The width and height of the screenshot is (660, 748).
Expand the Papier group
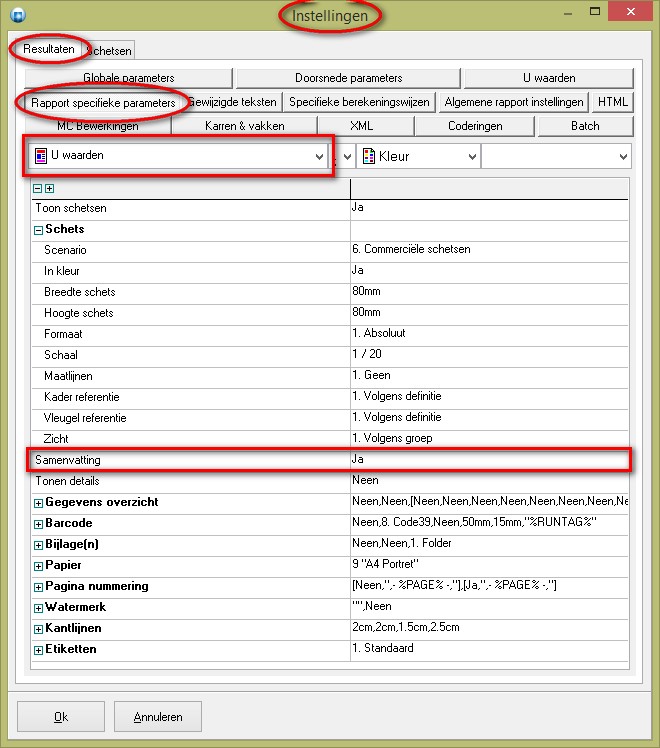point(38,566)
